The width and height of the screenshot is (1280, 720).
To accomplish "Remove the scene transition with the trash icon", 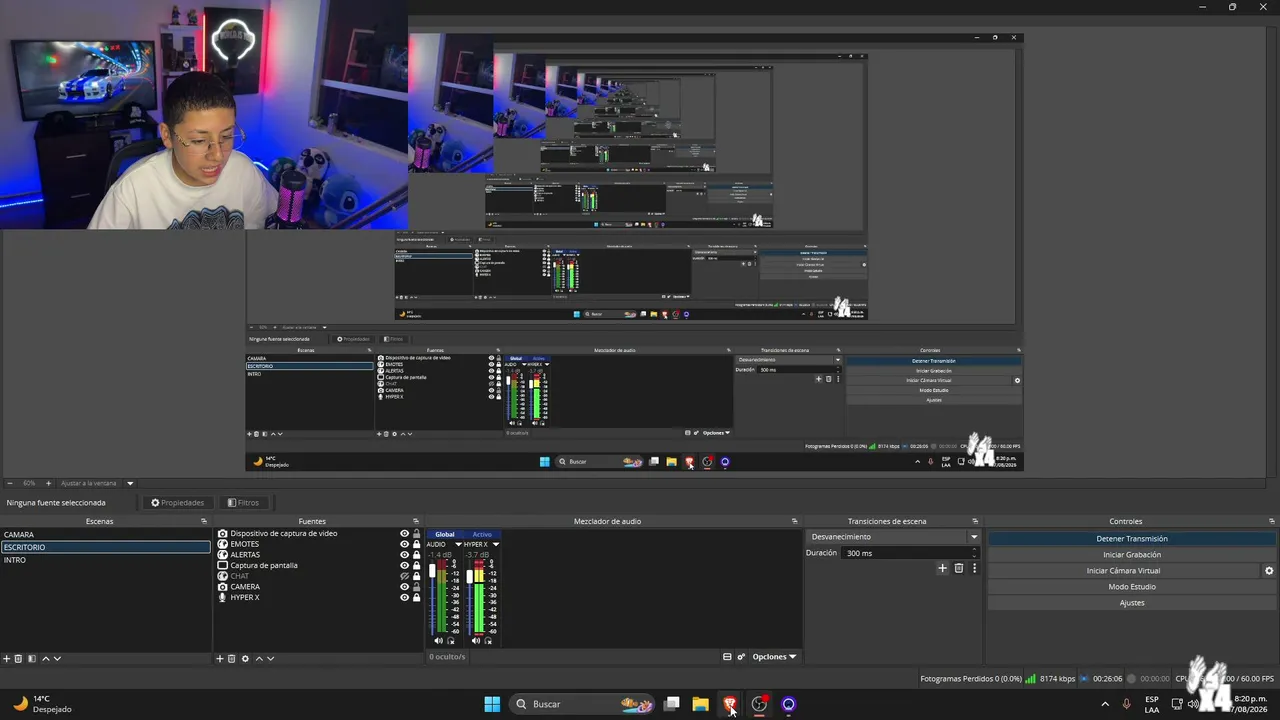I will [x=959, y=568].
